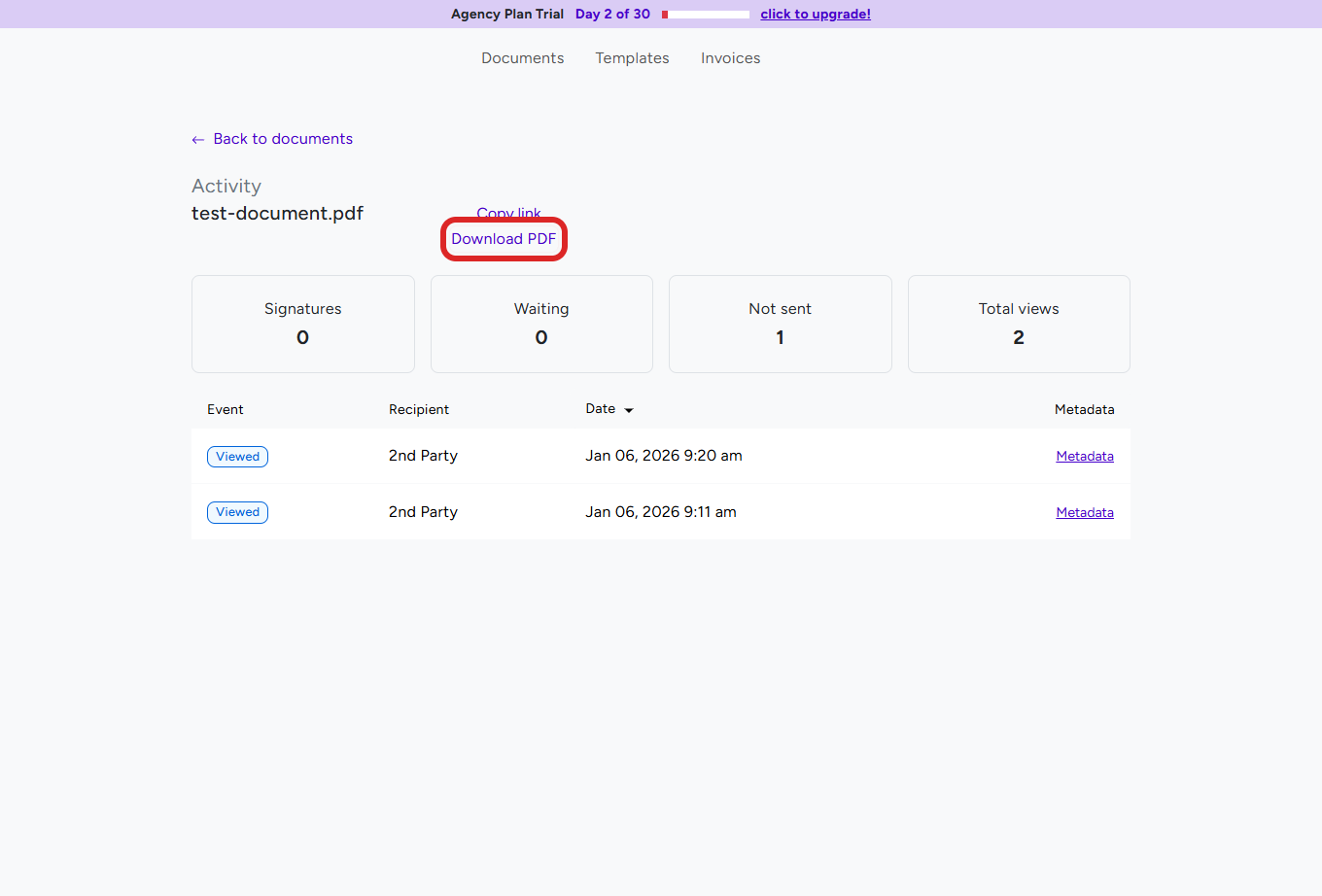
Task: Open Metadata for the 9:20 am event
Action: (1085, 455)
